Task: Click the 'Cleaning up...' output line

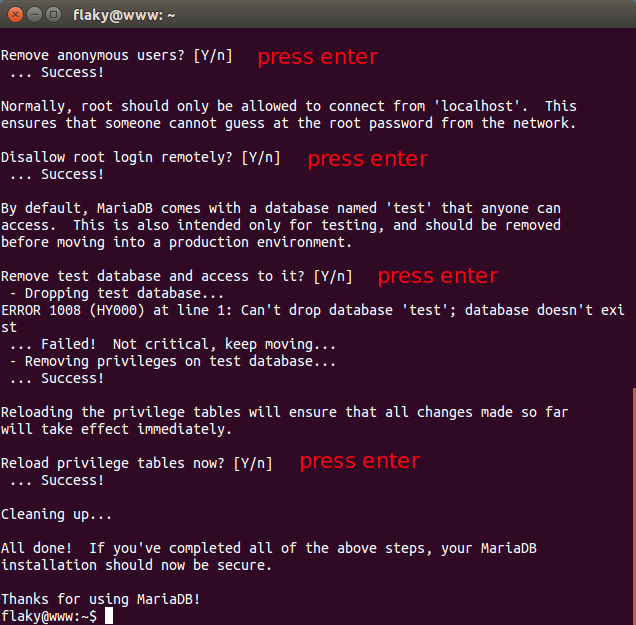Action: tap(57, 514)
